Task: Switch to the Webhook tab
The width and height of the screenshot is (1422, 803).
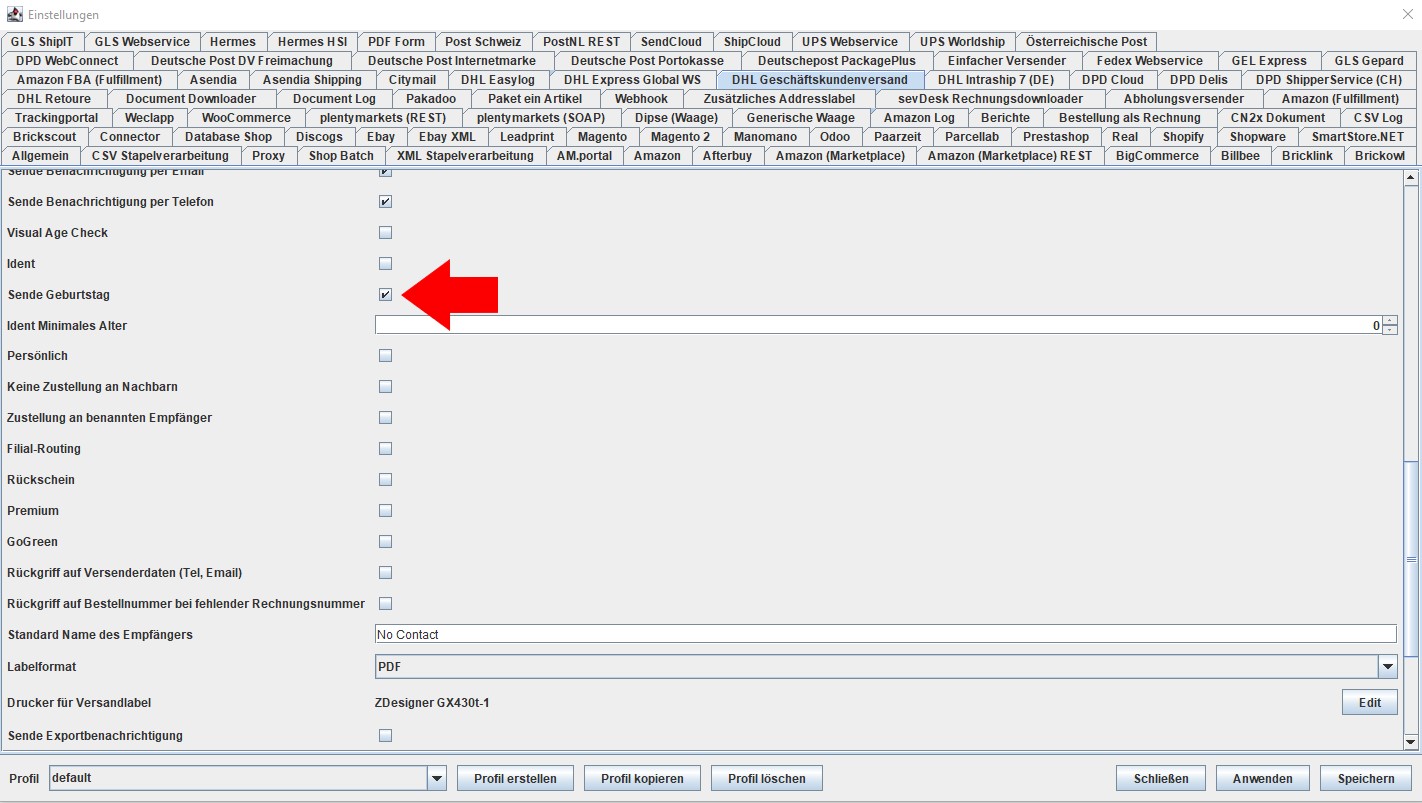Action: pyautogui.click(x=641, y=99)
